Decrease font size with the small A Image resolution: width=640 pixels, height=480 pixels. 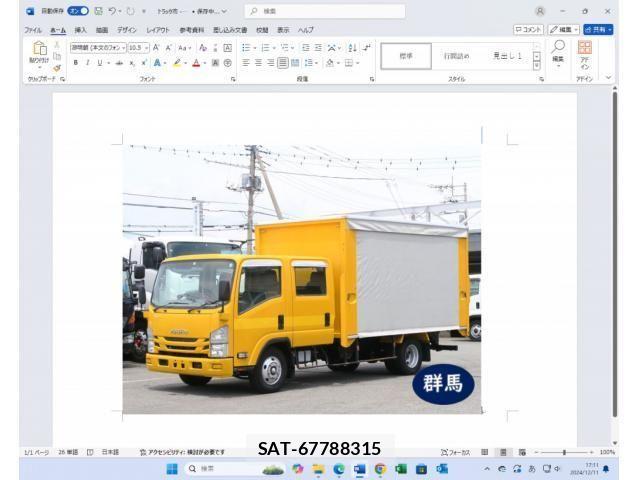[168, 48]
